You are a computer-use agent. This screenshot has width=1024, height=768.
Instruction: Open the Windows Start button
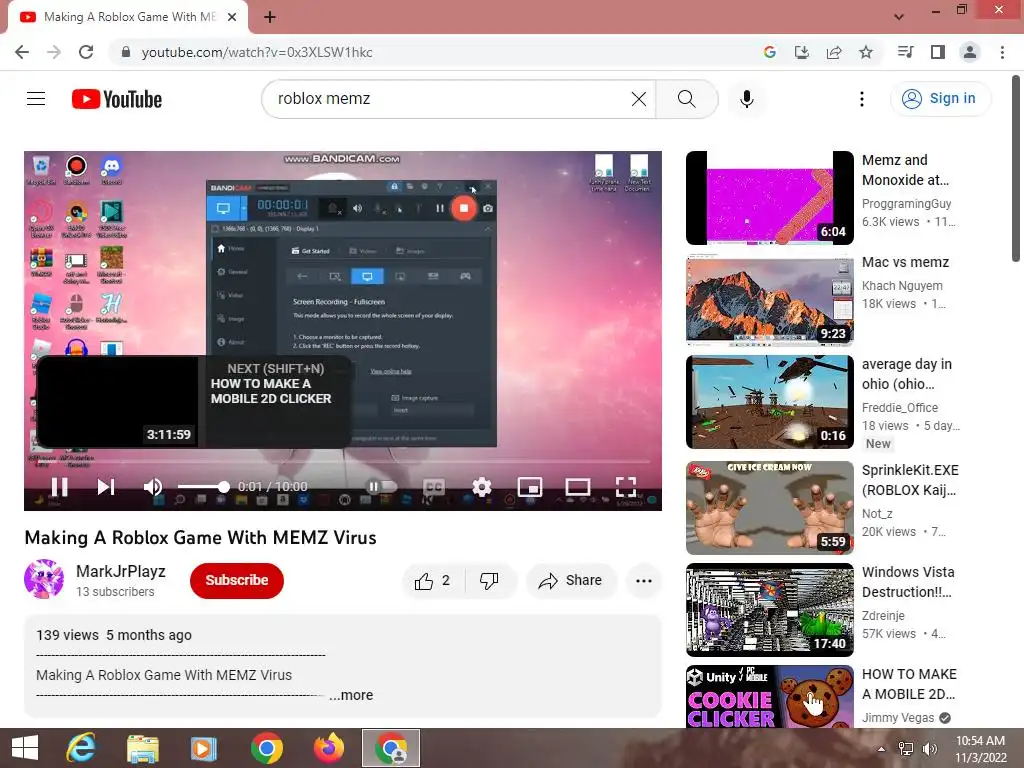pyautogui.click(x=25, y=748)
